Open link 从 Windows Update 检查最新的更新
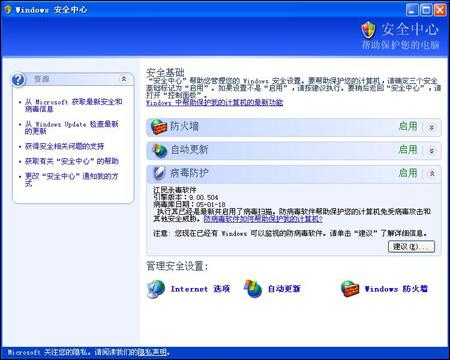450x360 pixels. [71, 128]
